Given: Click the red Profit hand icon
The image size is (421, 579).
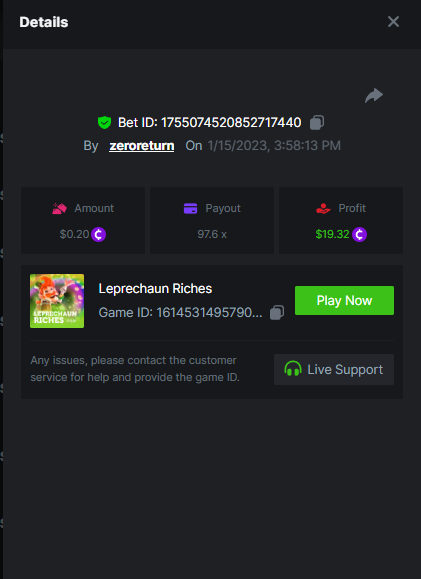Looking at the screenshot, I should point(324,208).
